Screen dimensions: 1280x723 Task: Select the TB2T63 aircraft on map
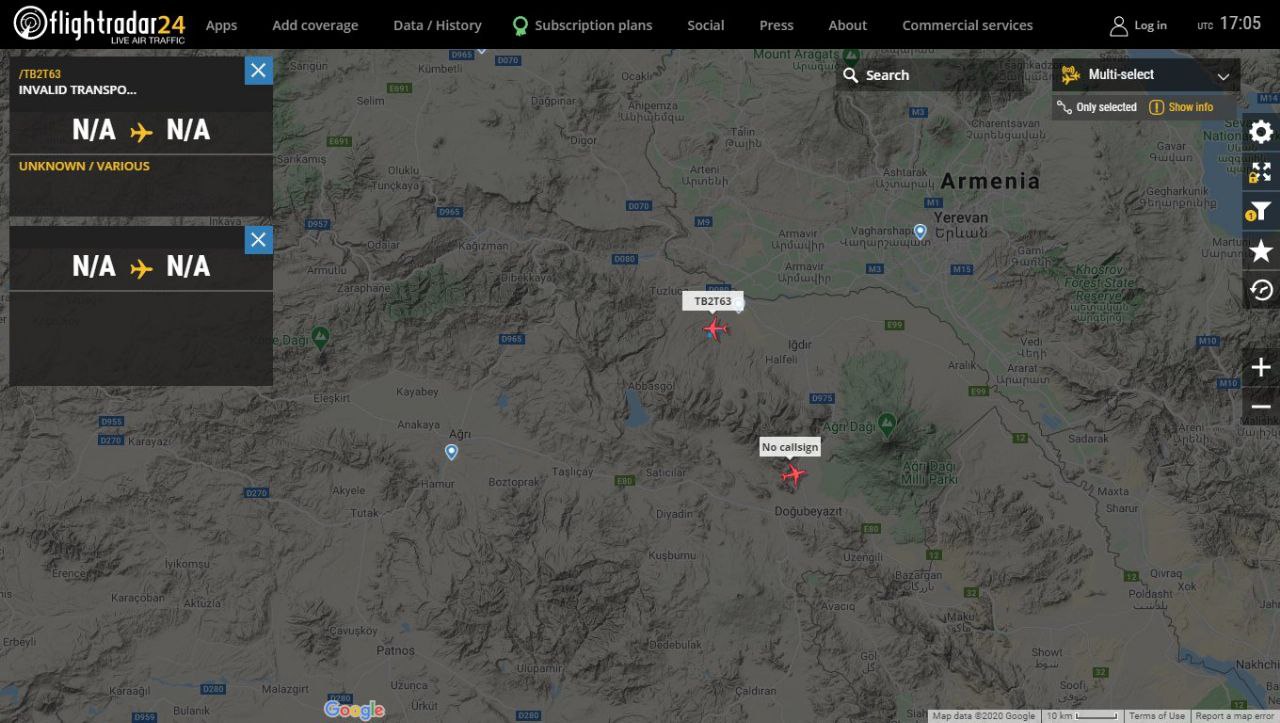click(x=715, y=327)
